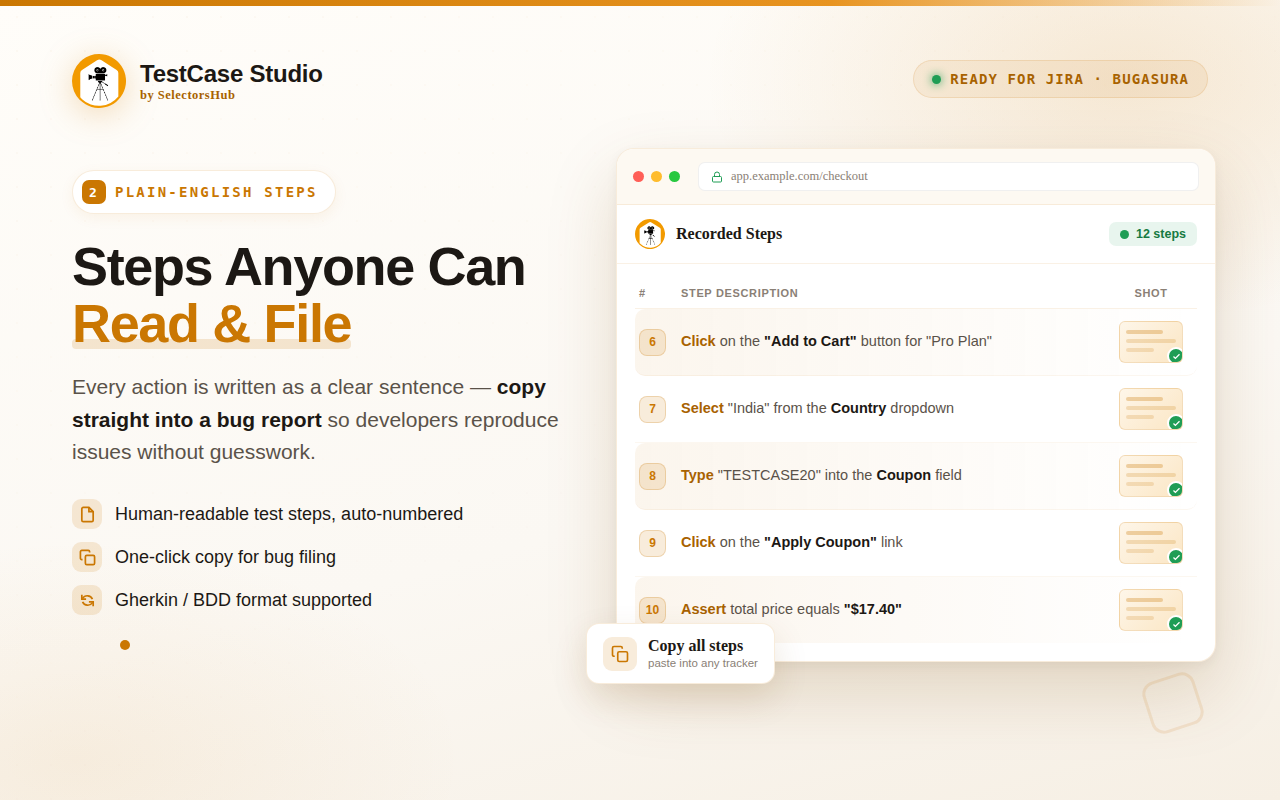Open the screenshot thumbnail for Coupon field step
The height and width of the screenshot is (800, 1280).
[1151, 476]
